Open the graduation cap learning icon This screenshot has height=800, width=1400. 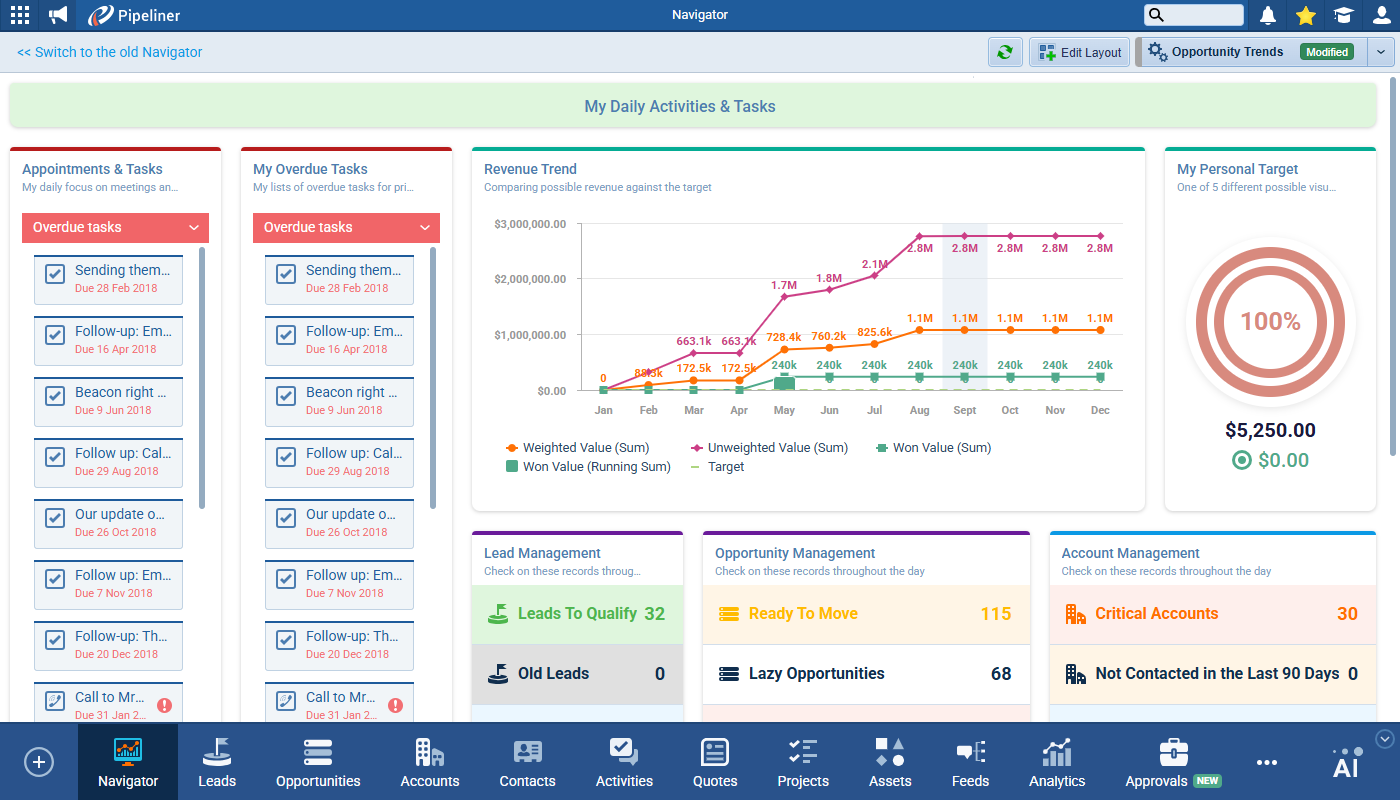tap(1343, 15)
